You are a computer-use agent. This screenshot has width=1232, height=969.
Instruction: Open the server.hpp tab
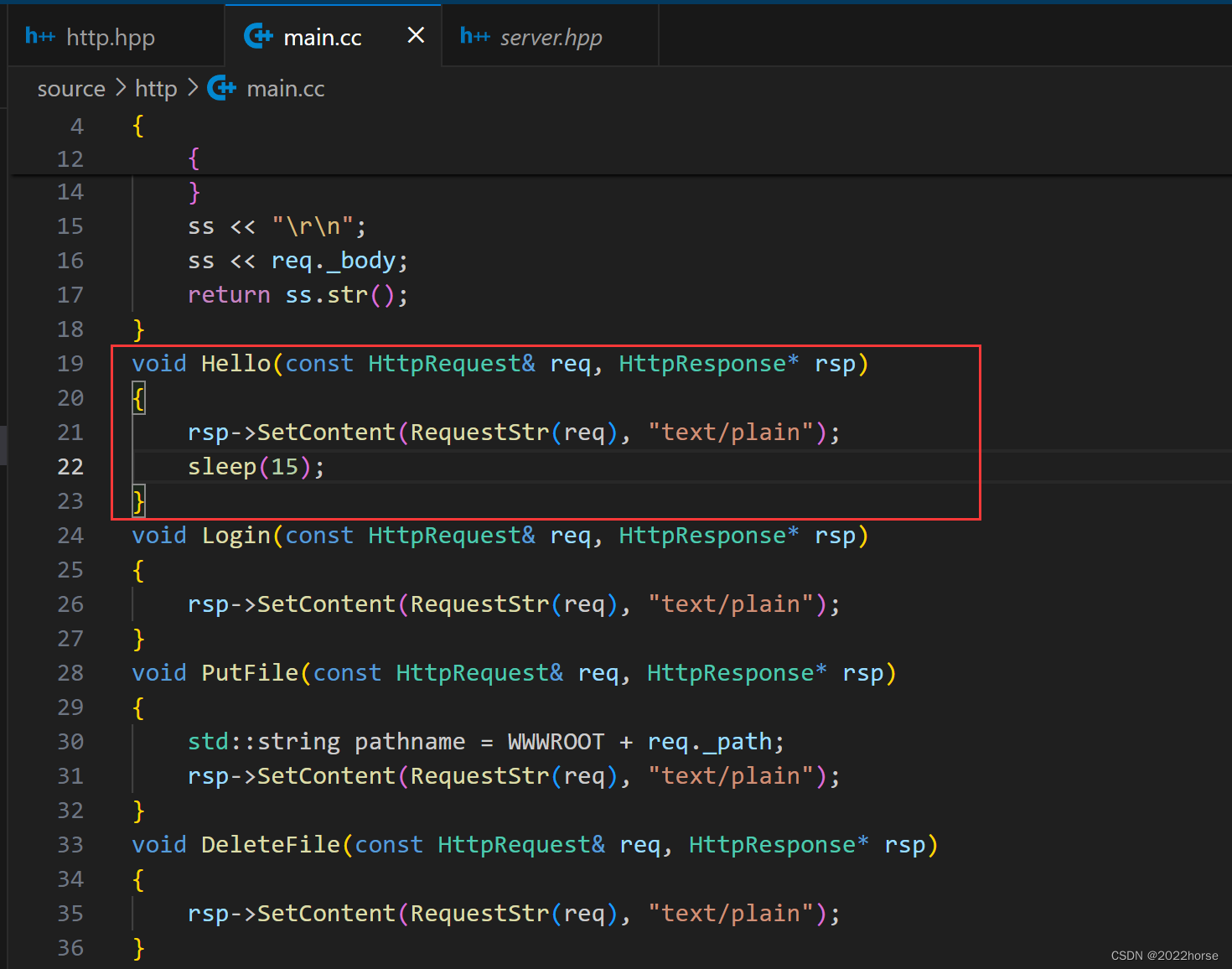pos(551,38)
